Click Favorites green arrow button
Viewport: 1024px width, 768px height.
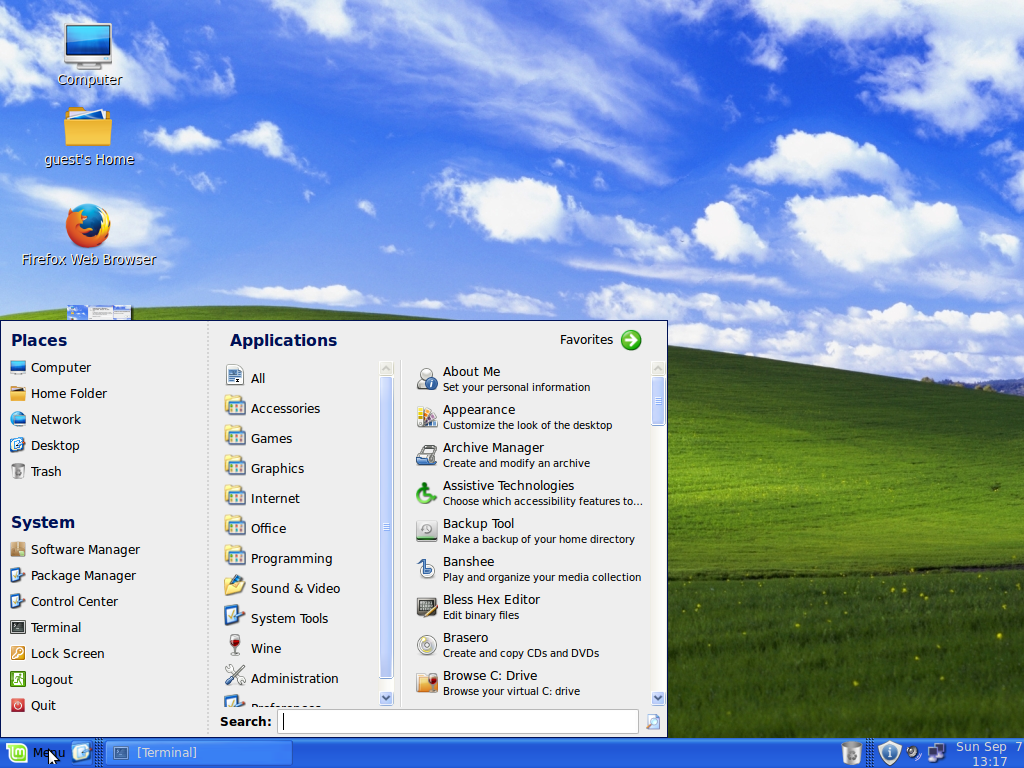tap(631, 340)
